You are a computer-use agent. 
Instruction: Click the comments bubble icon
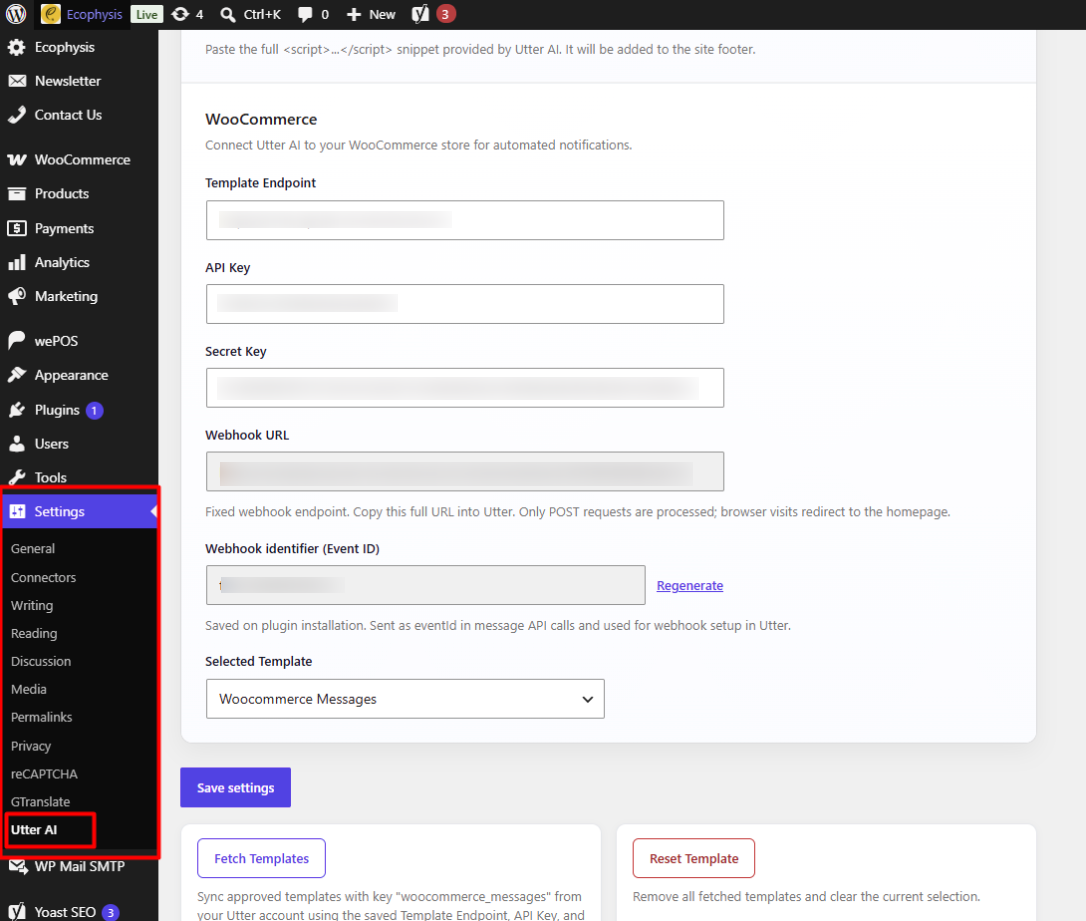pos(305,15)
